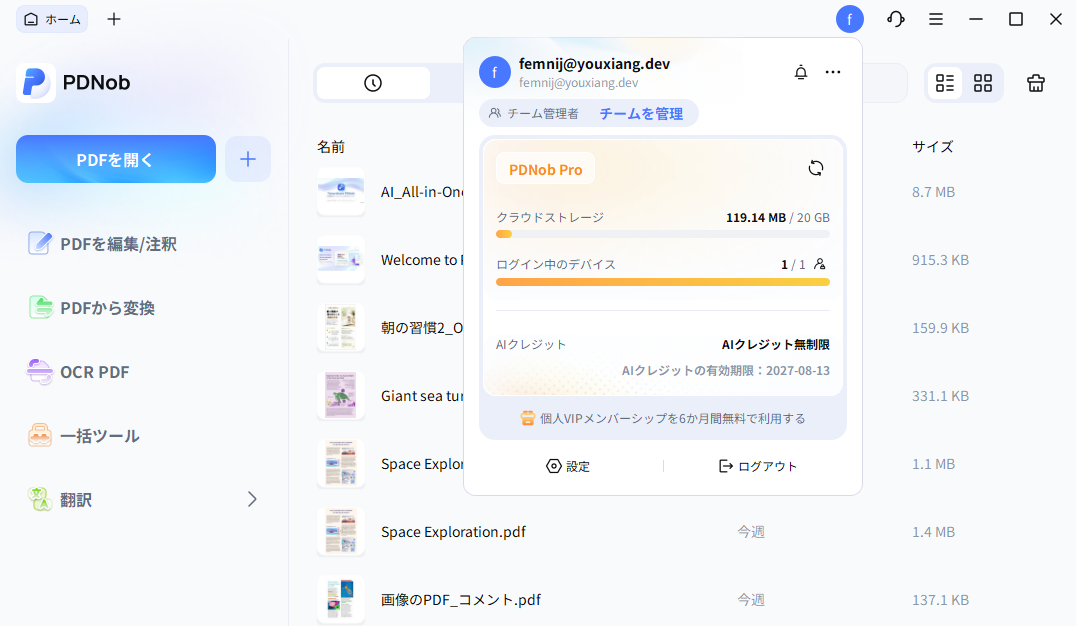Click the user avatar in the title bar

pos(850,19)
